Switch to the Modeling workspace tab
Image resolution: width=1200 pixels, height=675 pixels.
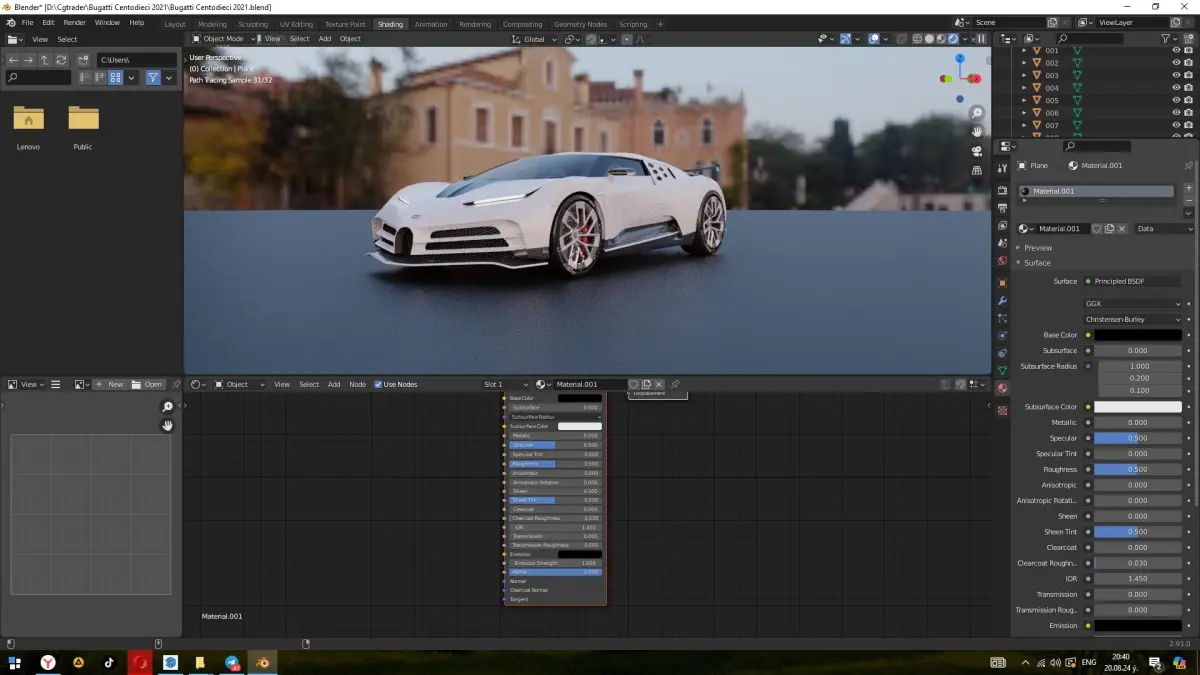click(212, 24)
